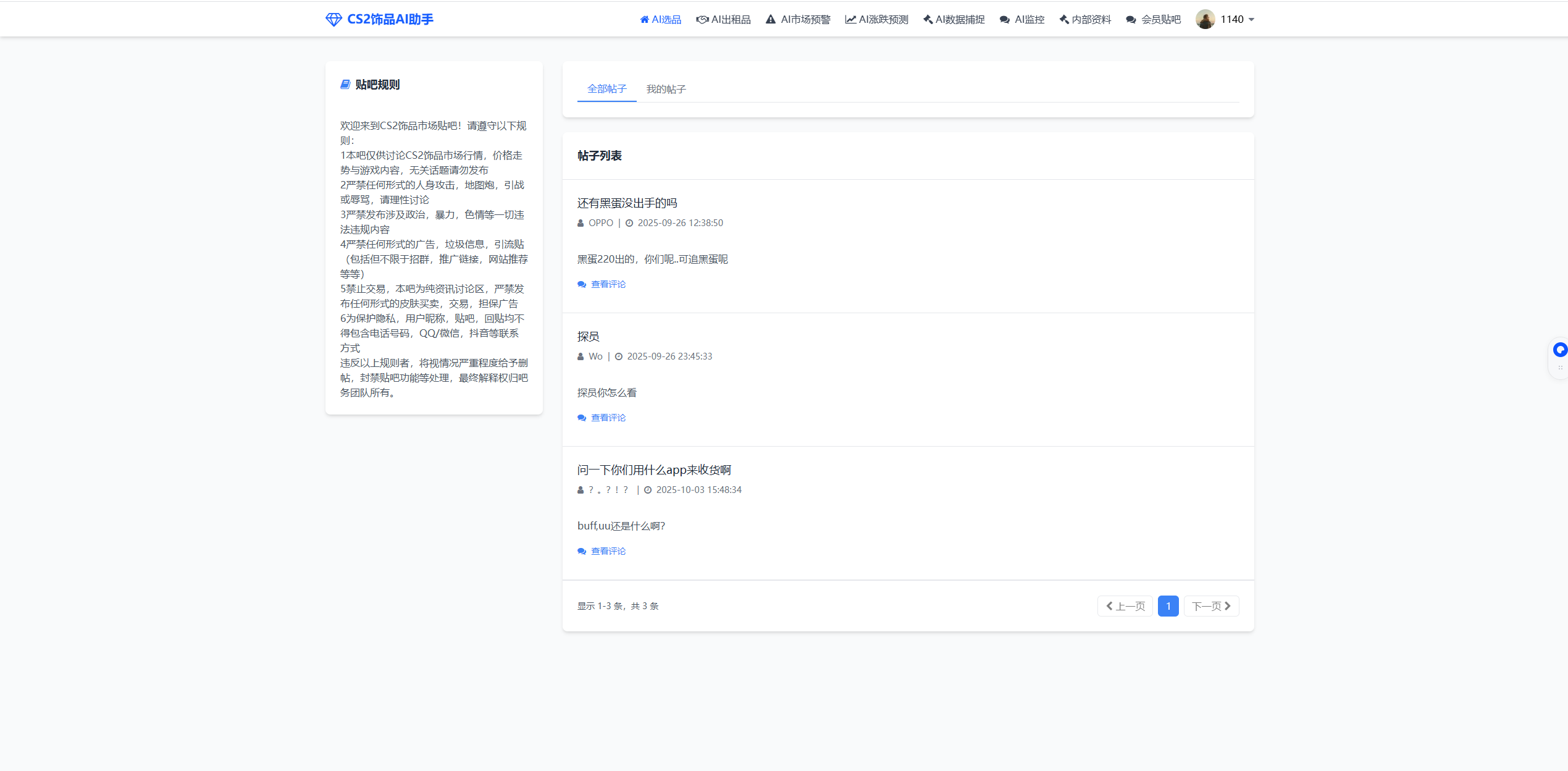1568x771 pixels.
Task: Click 上一页 previous page button
Action: click(x=1125, y=606)
